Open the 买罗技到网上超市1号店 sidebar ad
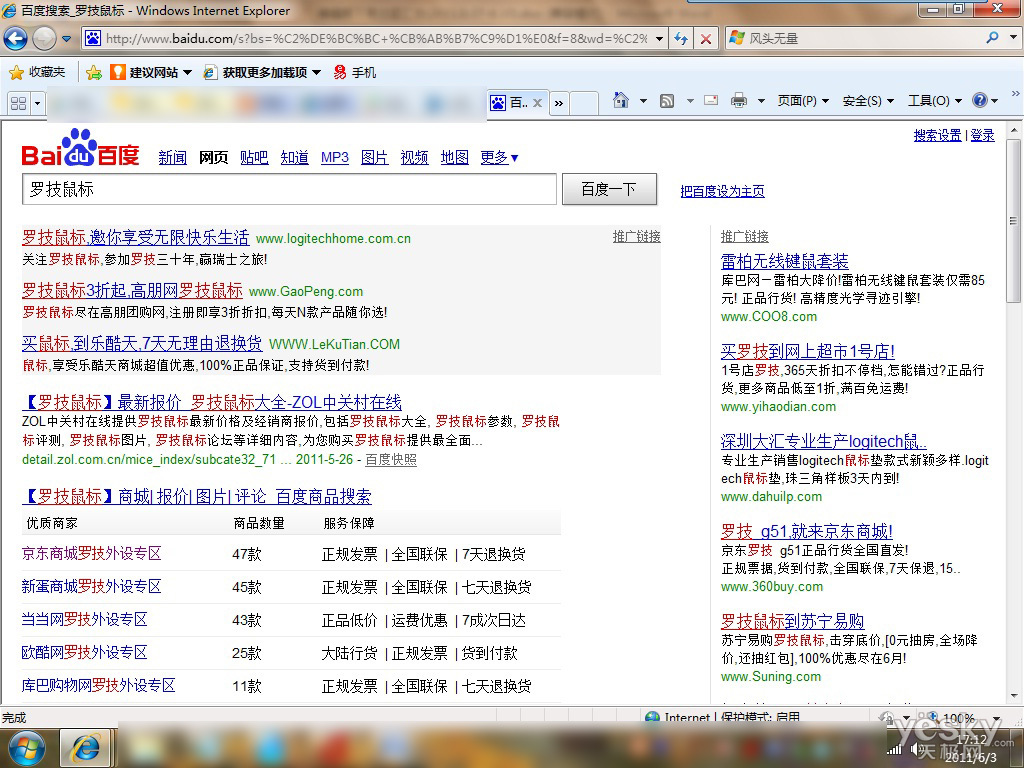Screen dimensions: 1024x768 pos(808,351)
